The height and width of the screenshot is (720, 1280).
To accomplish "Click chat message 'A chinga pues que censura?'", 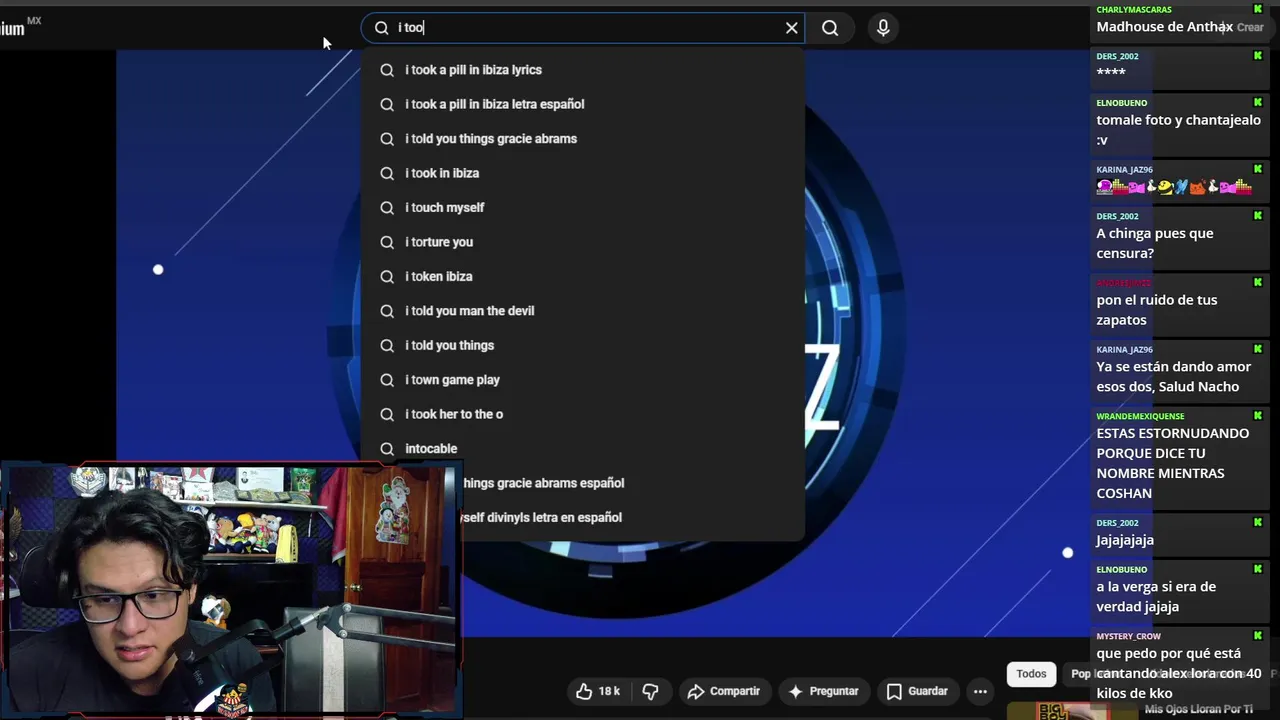I will (x=1154, y=243).
